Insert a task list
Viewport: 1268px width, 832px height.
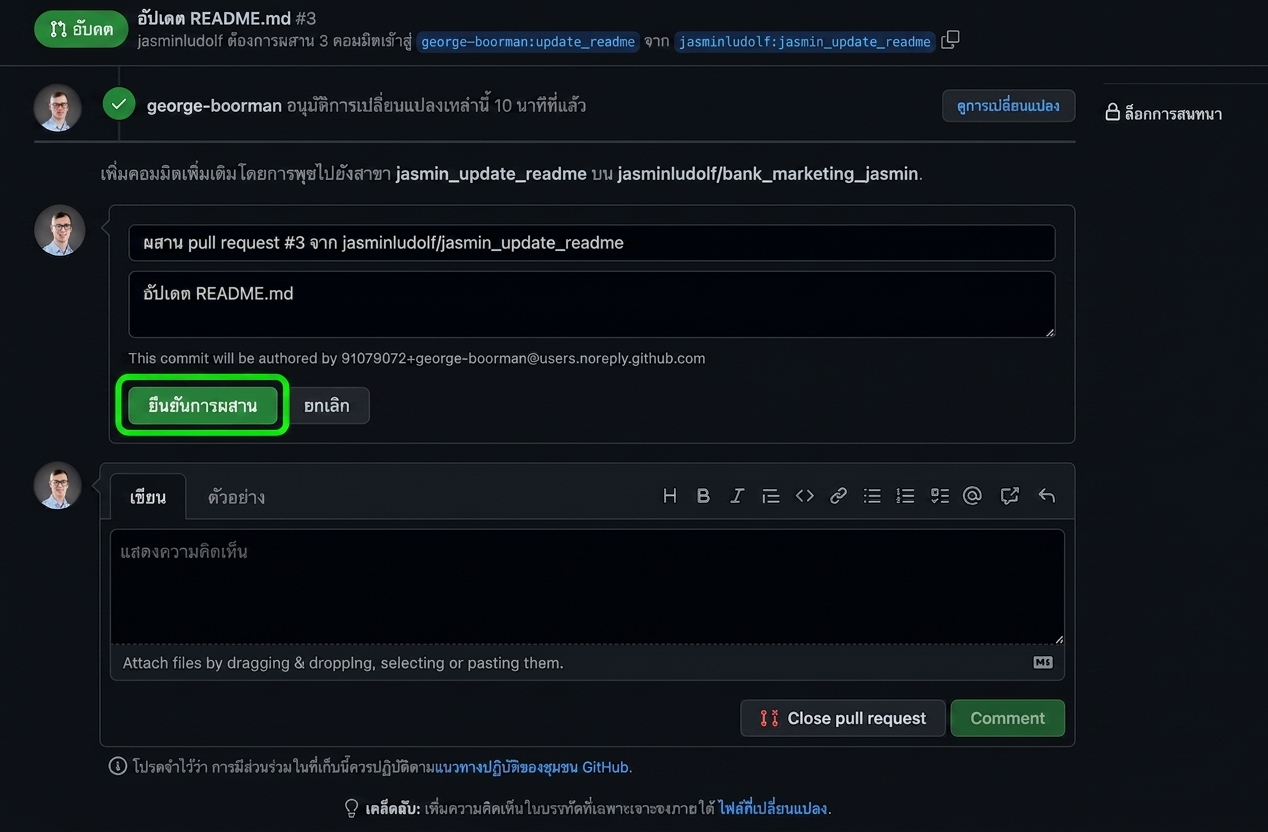(x=939, y=496)
